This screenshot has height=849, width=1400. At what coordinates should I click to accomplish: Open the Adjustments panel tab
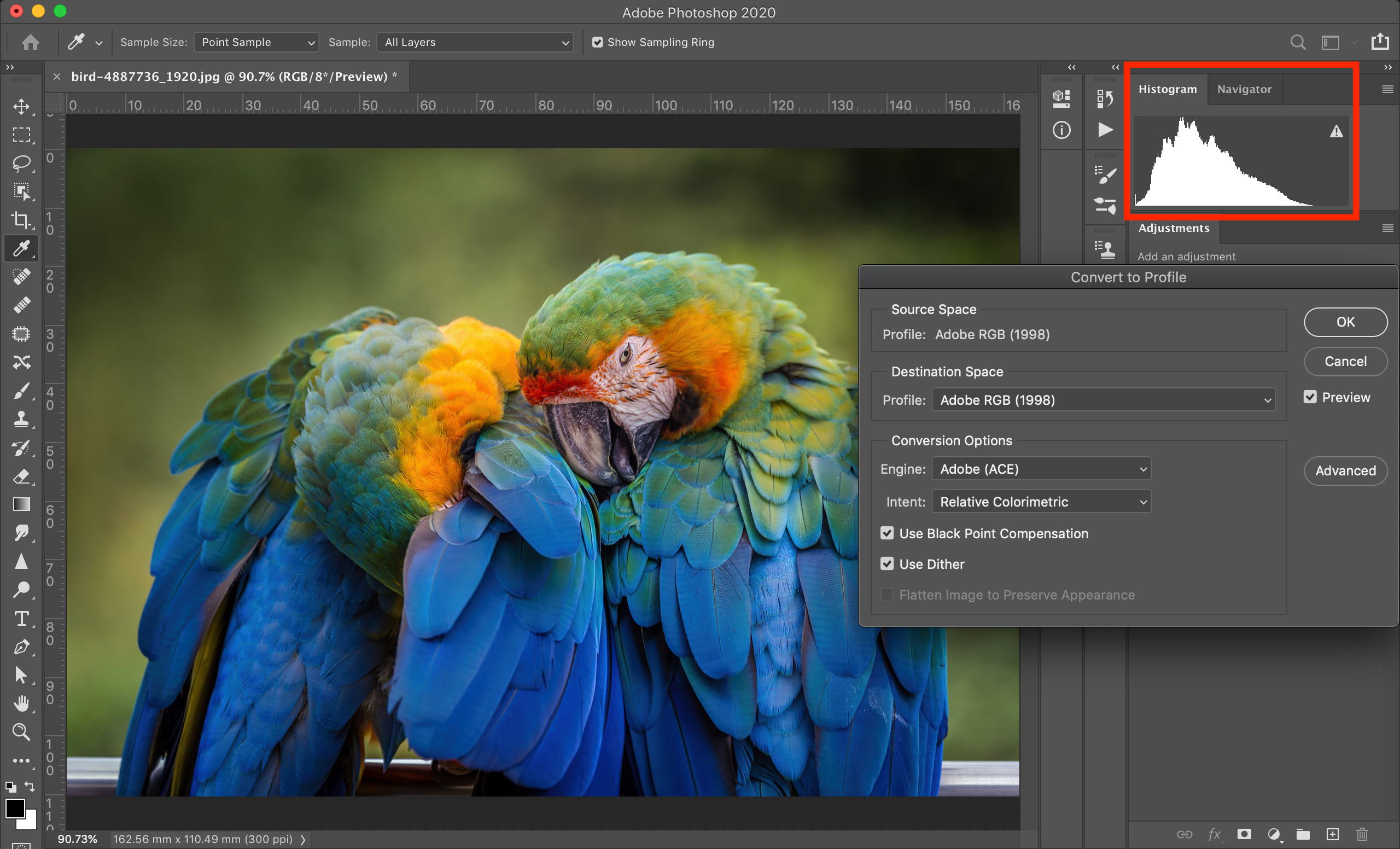pos(1173,228)
